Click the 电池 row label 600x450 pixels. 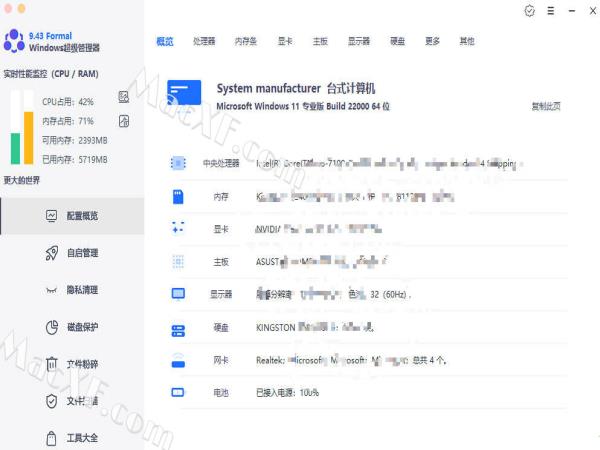tap(221, 393)
